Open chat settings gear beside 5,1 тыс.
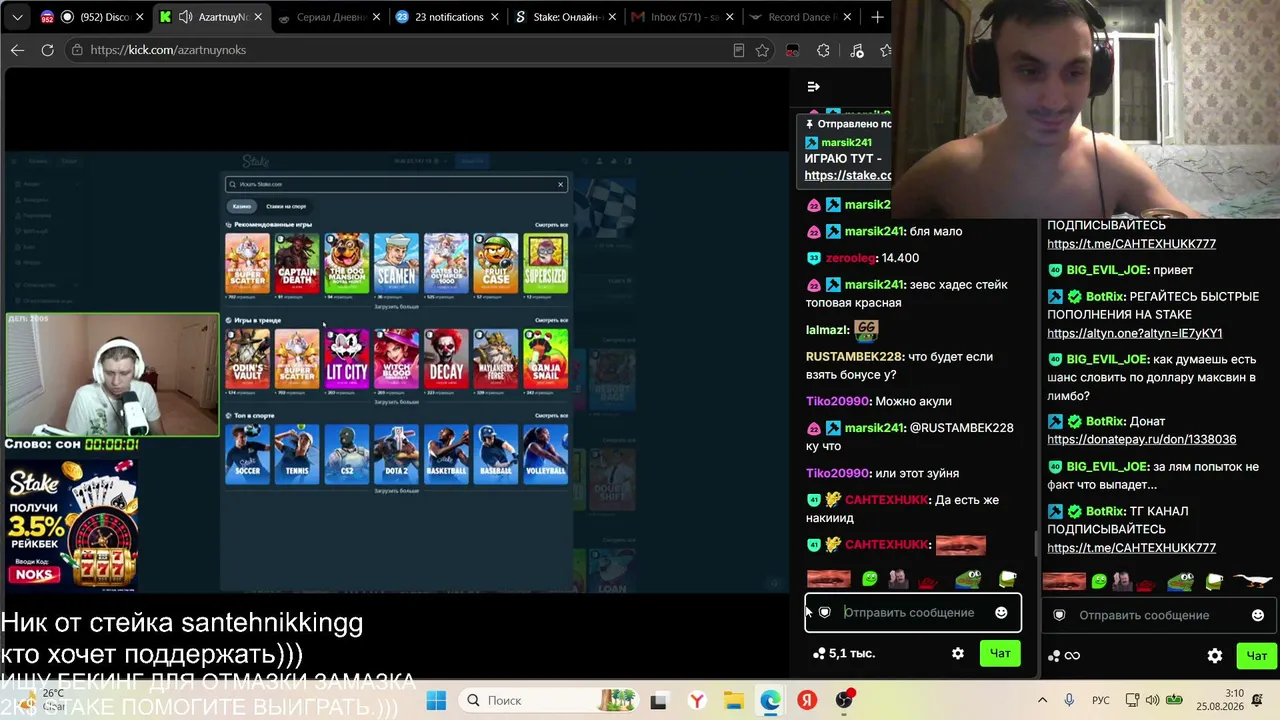The height and width of the screenshot is (720, 1280). [958, 653]
